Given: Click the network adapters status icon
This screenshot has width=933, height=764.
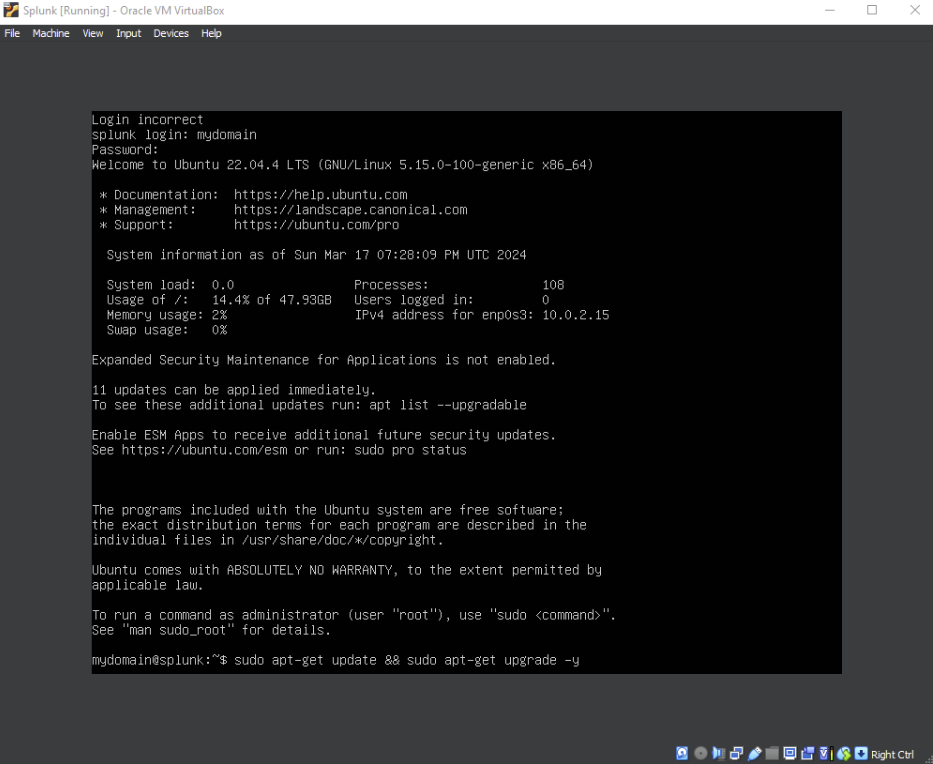Looking at the screenshot, I should [735, 753].
